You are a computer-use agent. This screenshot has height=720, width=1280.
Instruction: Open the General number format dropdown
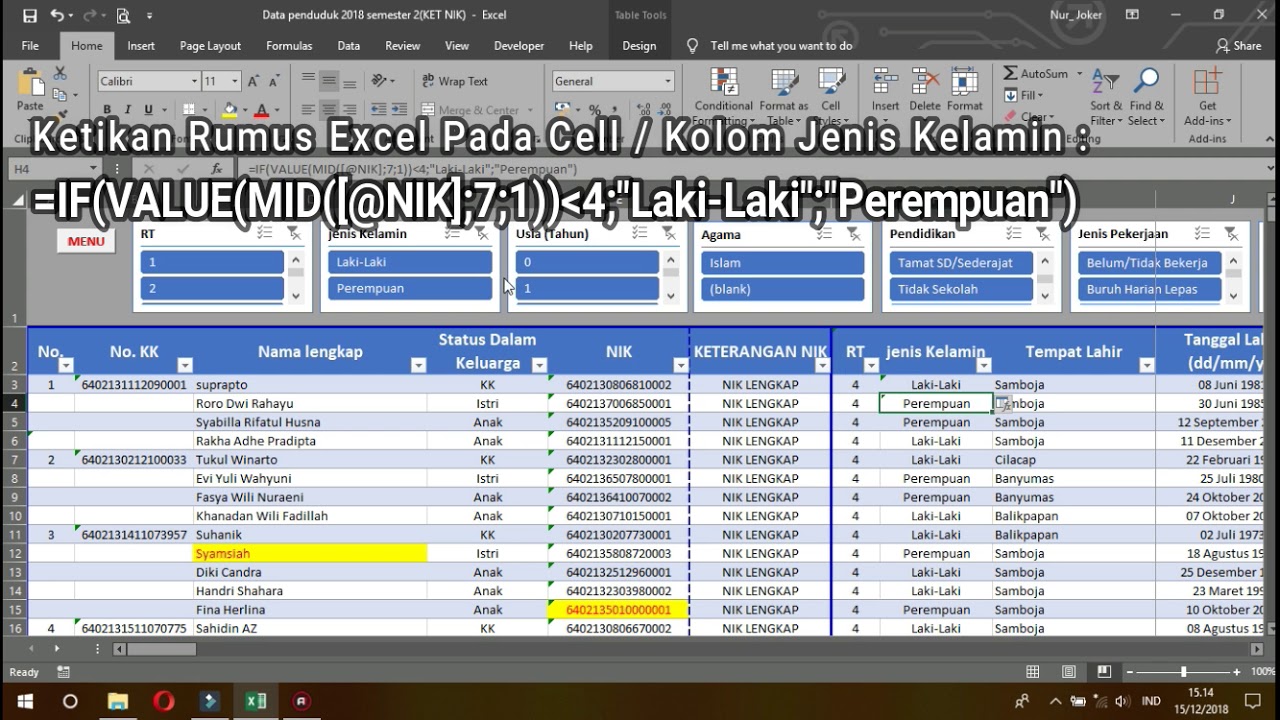pos(668,81)
